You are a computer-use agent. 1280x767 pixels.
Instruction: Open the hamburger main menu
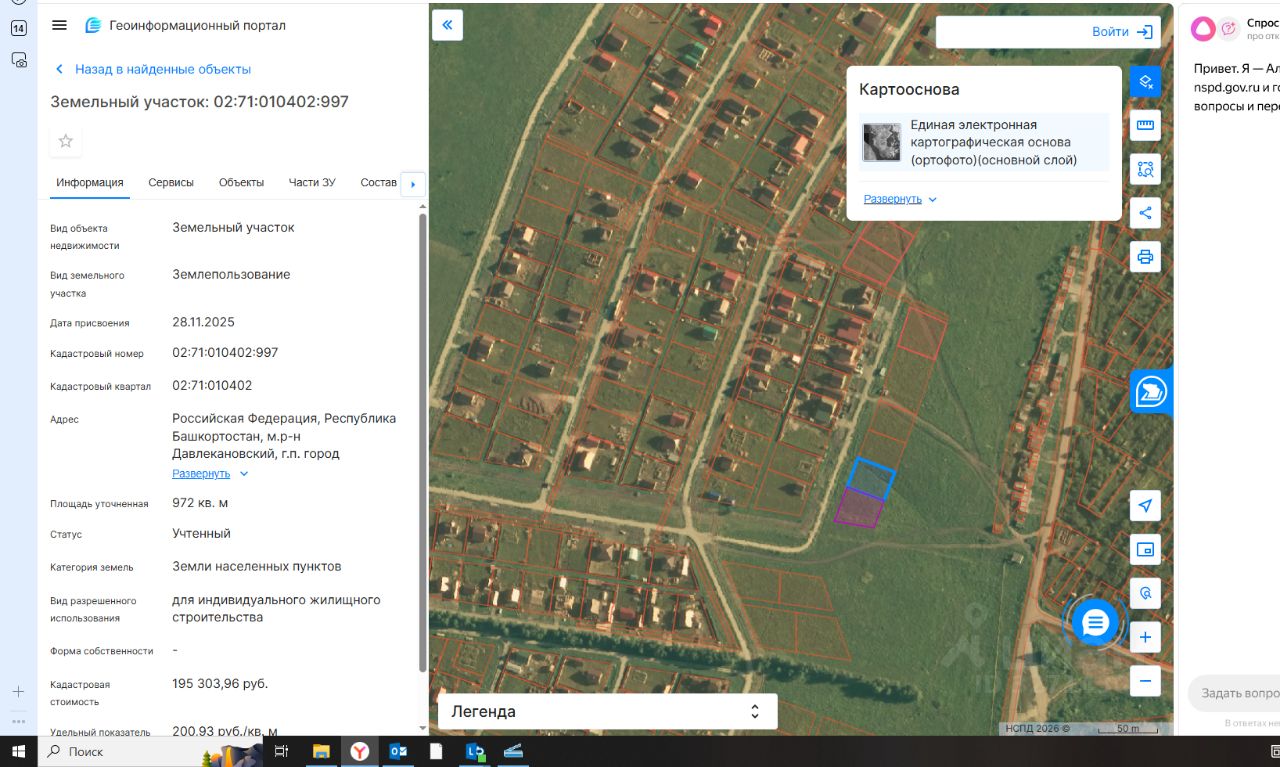click(x=59, y=25)
